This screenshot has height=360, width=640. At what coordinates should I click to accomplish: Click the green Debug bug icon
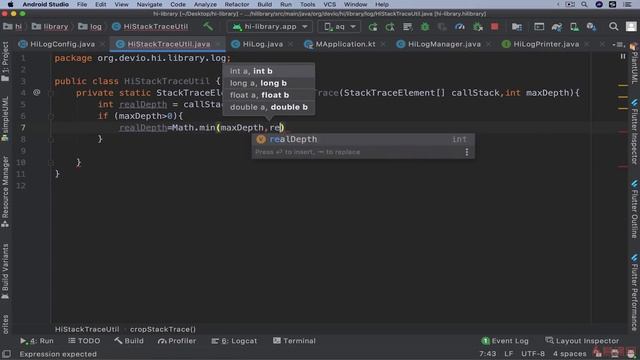point(425,27)
